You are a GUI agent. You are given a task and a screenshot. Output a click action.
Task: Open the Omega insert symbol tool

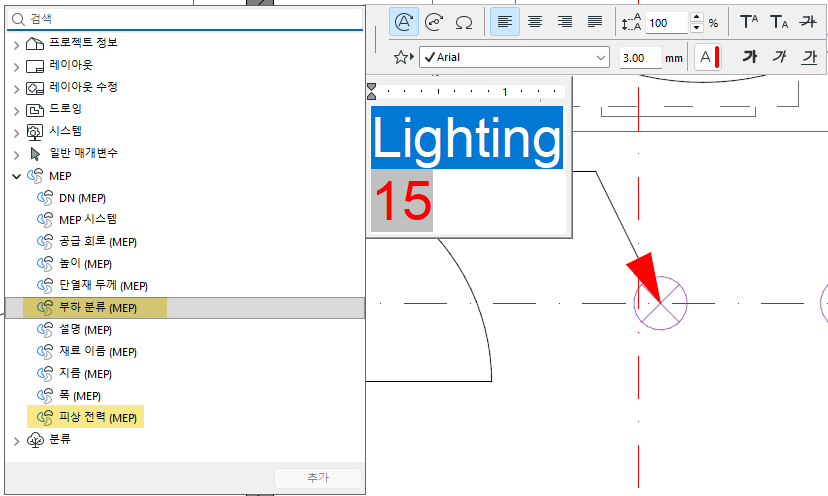464,22
